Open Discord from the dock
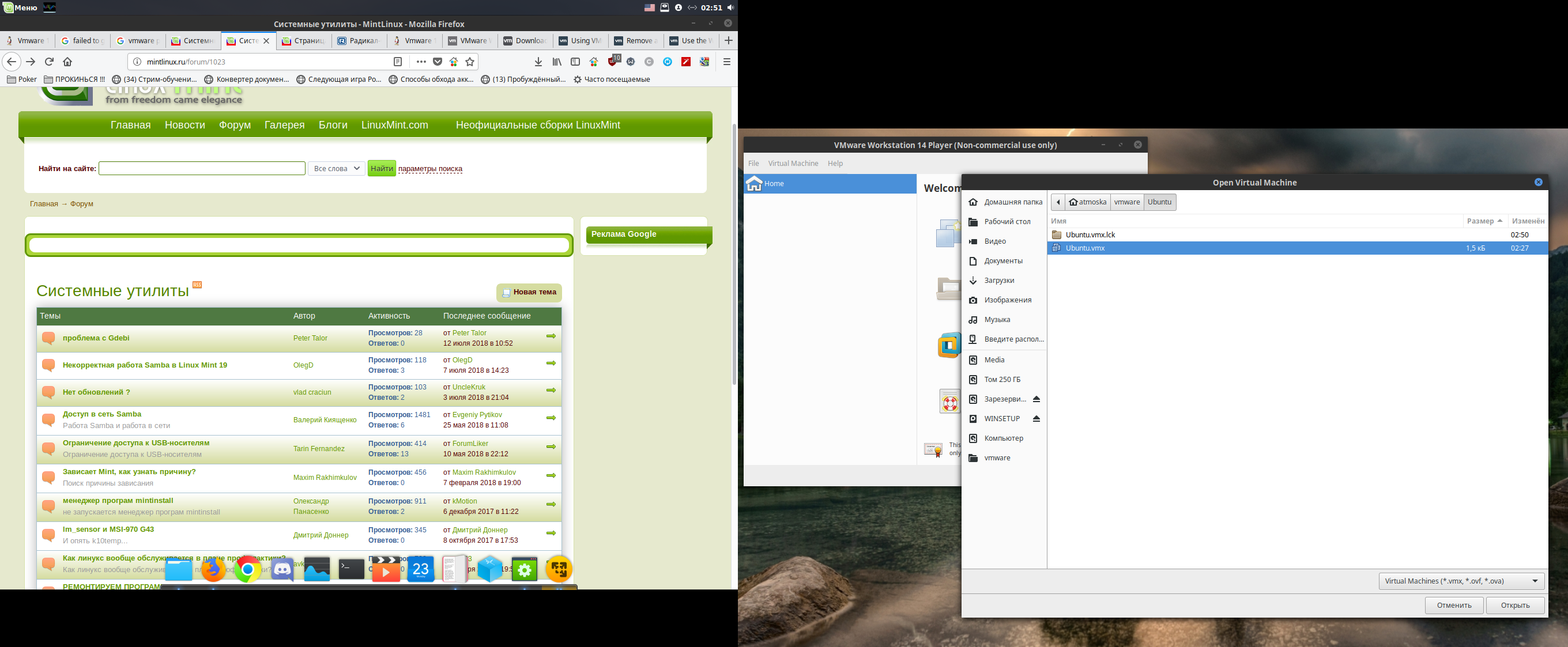This screenshot has width=1568, height=647. 282,570
